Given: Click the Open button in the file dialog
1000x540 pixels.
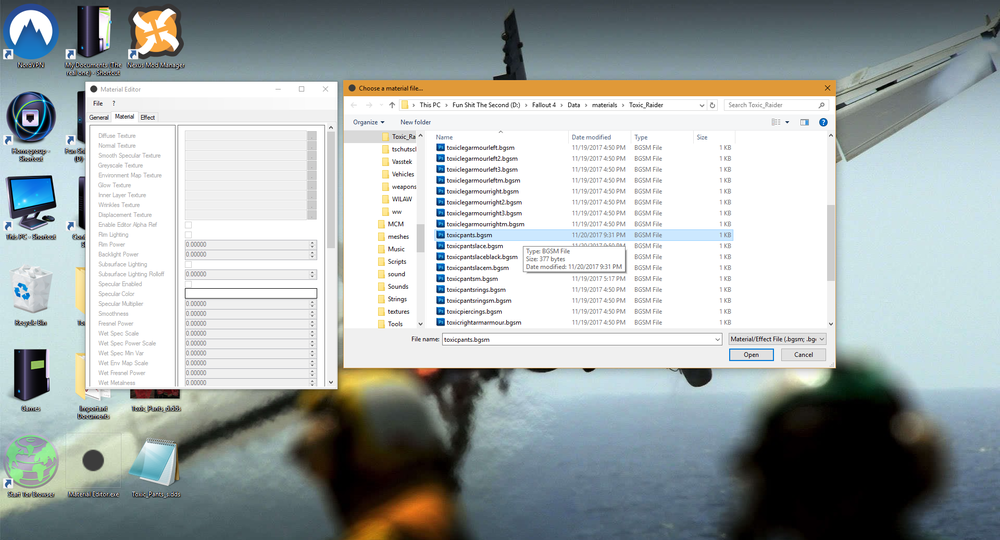Looking at the screenshot, I should pos(751,355).
